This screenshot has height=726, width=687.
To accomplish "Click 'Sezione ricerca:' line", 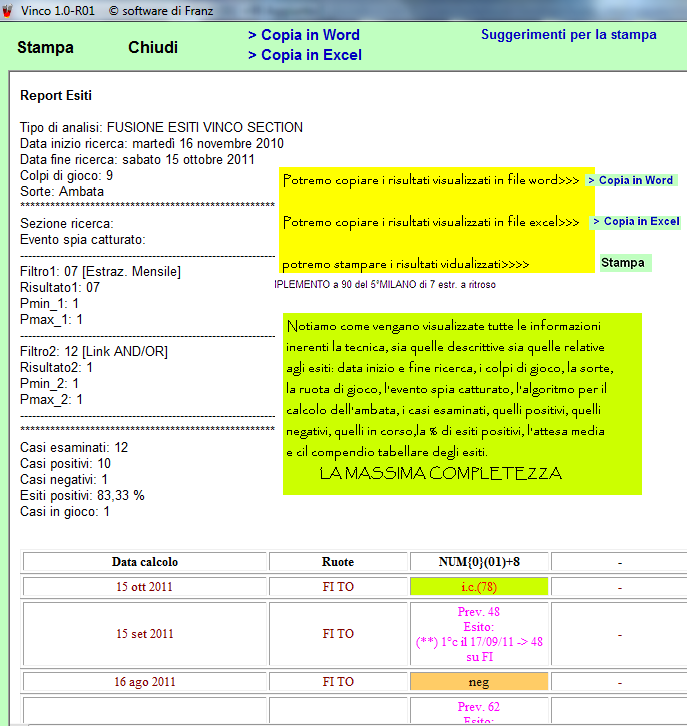I will click(67, 224).
